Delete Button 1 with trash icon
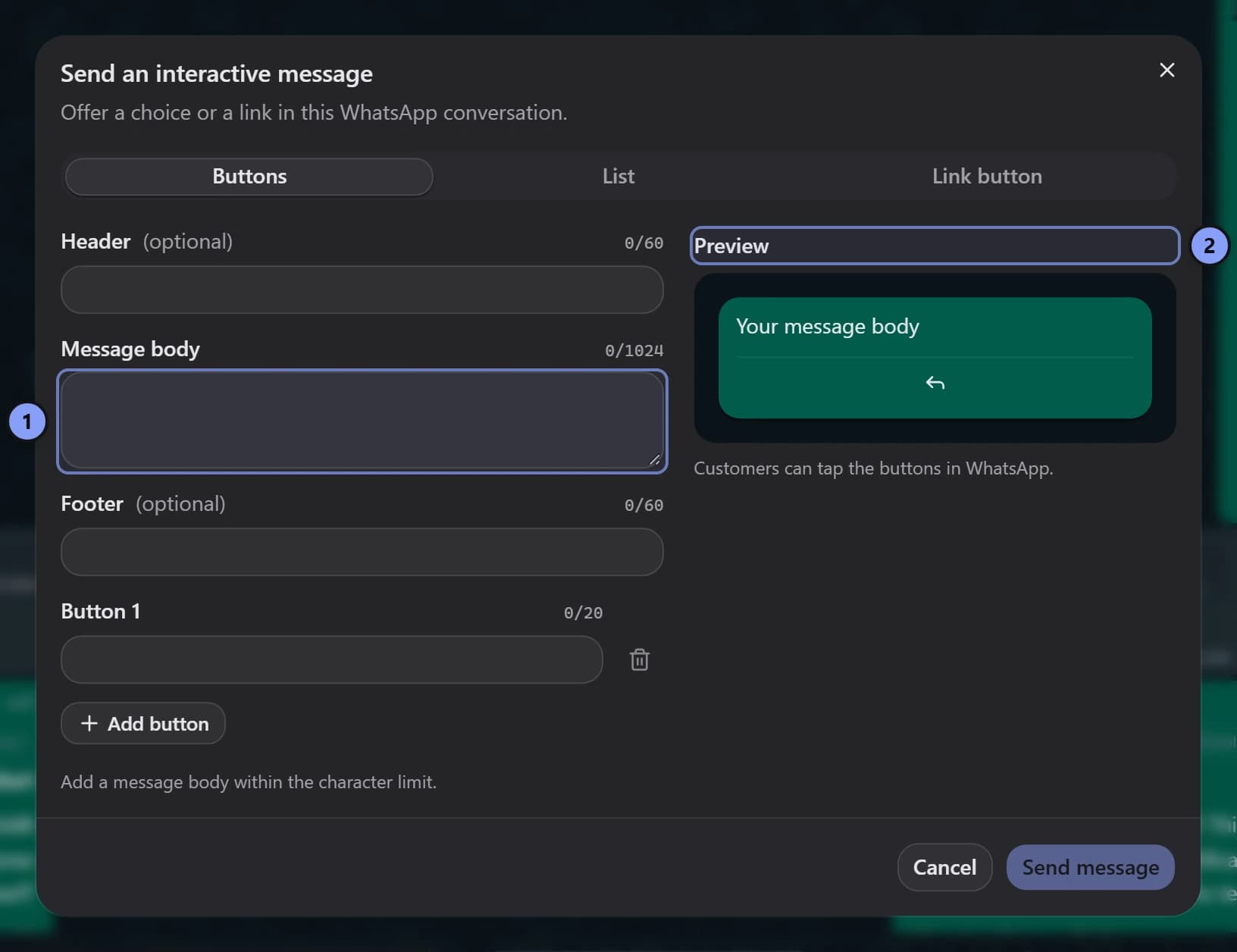The image size is (1237, 952). tap(639, 659)
